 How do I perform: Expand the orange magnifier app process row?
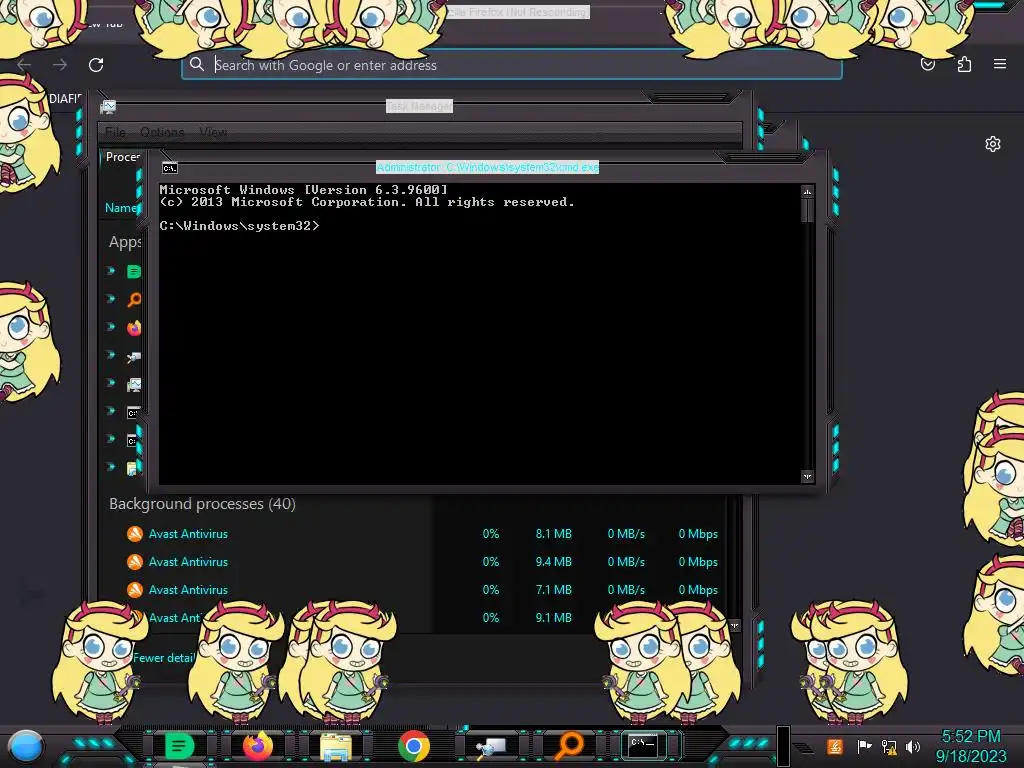[x=111, y=298]
